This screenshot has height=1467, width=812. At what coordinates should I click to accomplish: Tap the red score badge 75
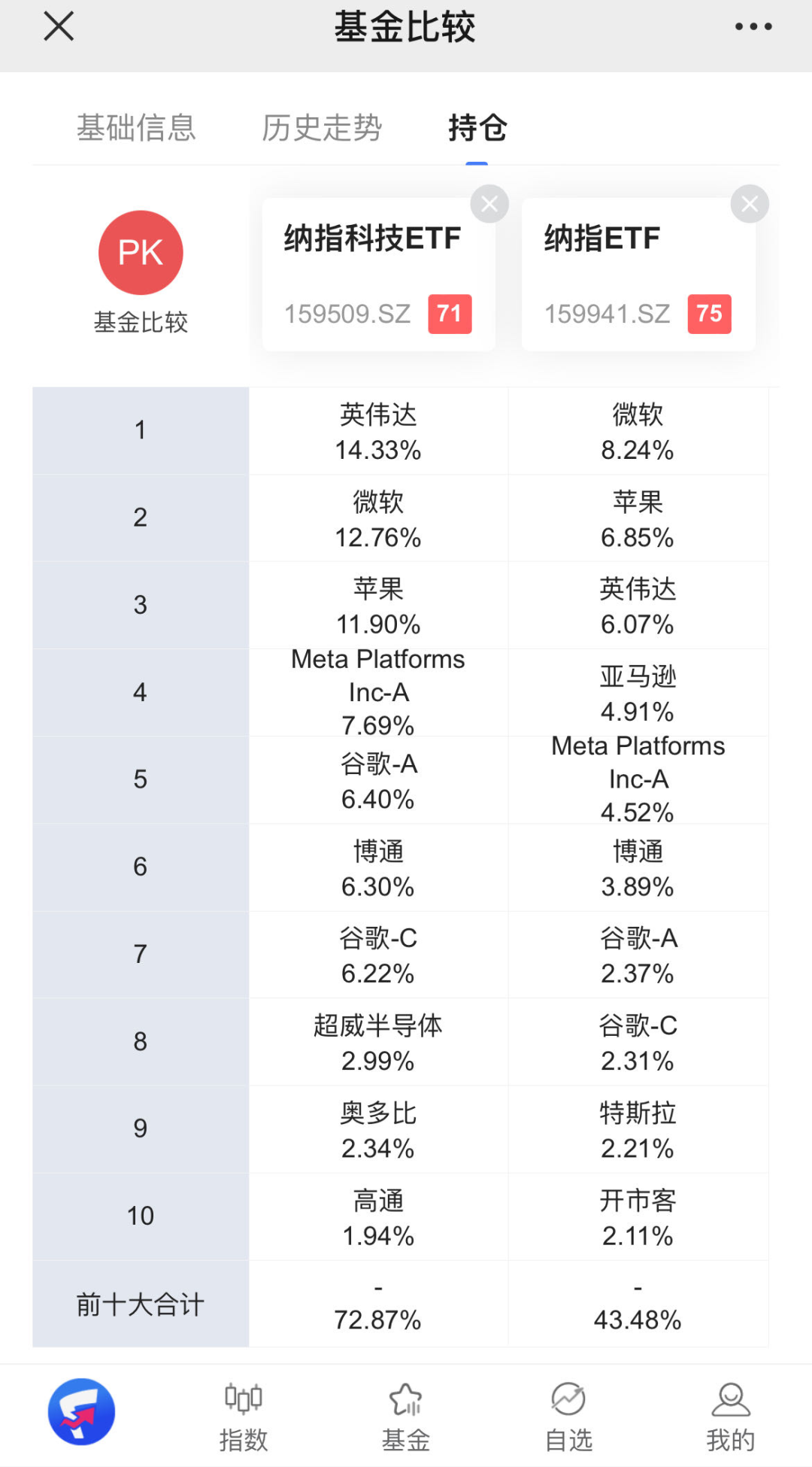click(709, 314)
